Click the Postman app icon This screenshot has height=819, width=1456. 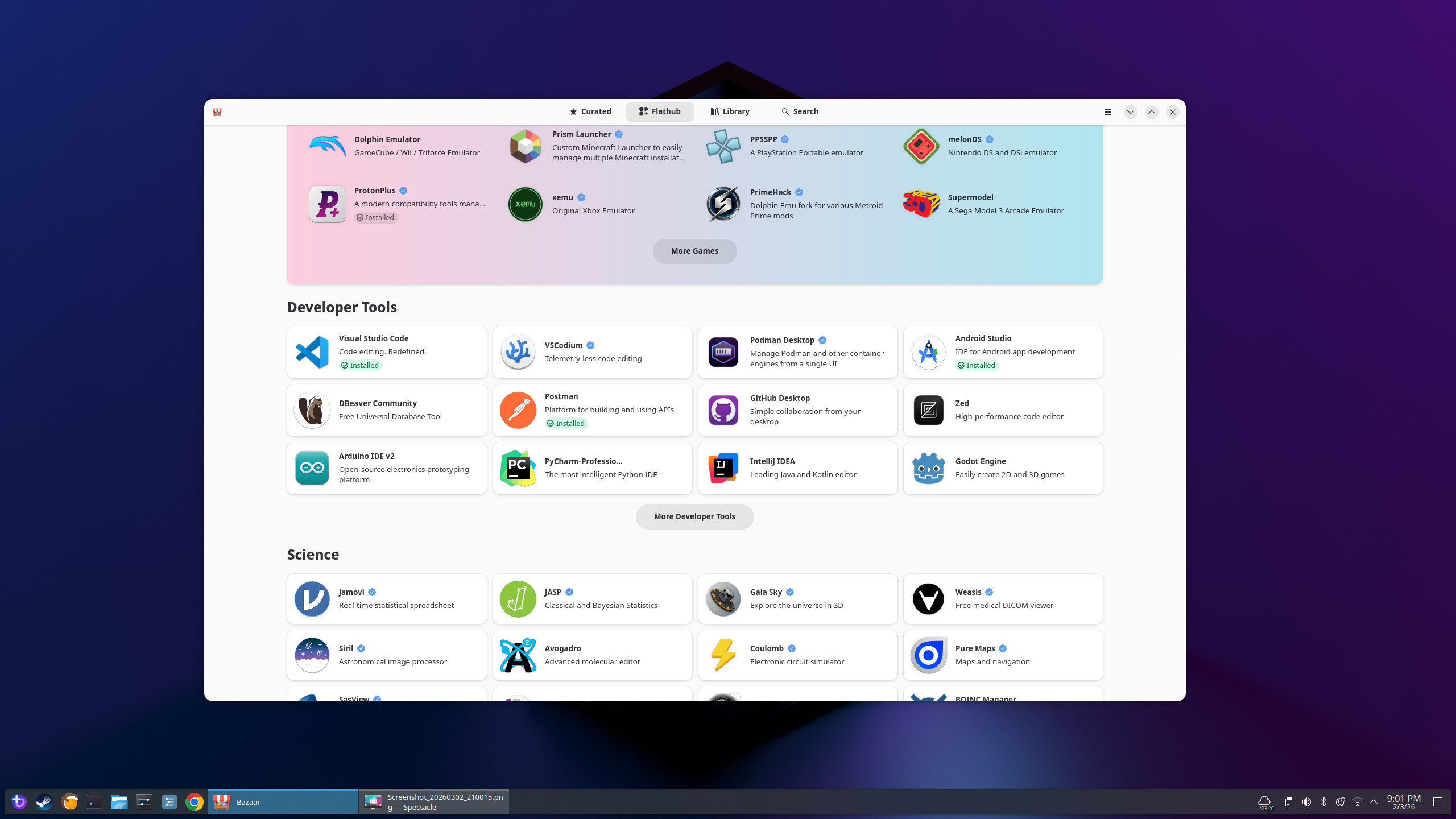tap(518, 410)
